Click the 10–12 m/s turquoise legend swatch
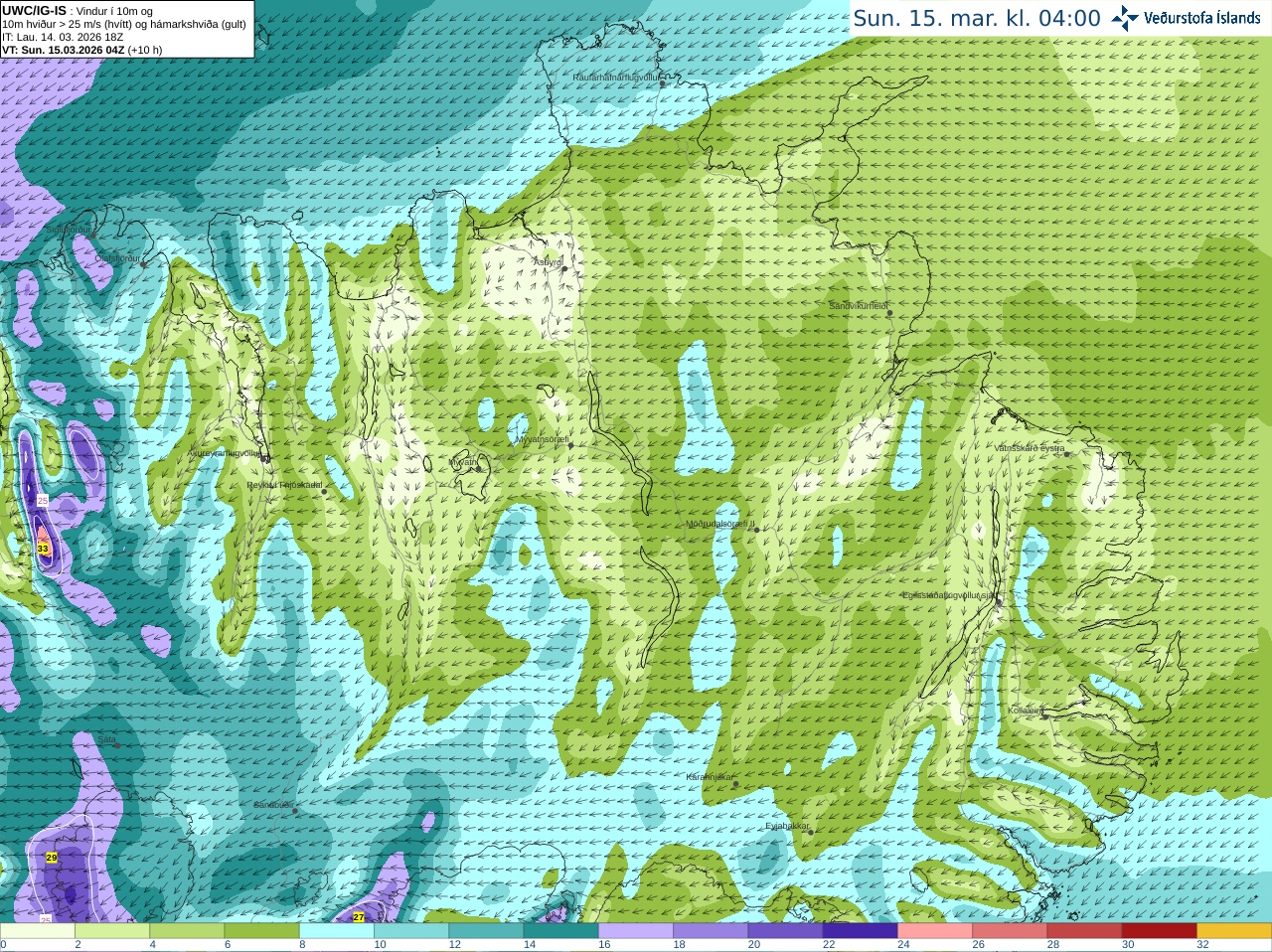1272x952 pixels. click(411, 931)
